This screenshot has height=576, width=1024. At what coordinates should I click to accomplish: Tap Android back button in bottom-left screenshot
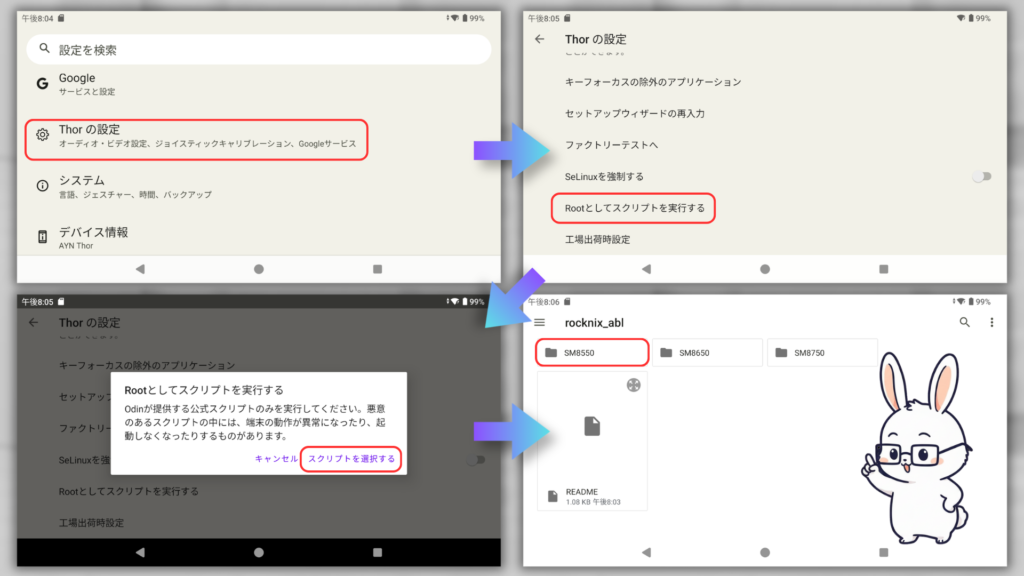coord(140,552)
